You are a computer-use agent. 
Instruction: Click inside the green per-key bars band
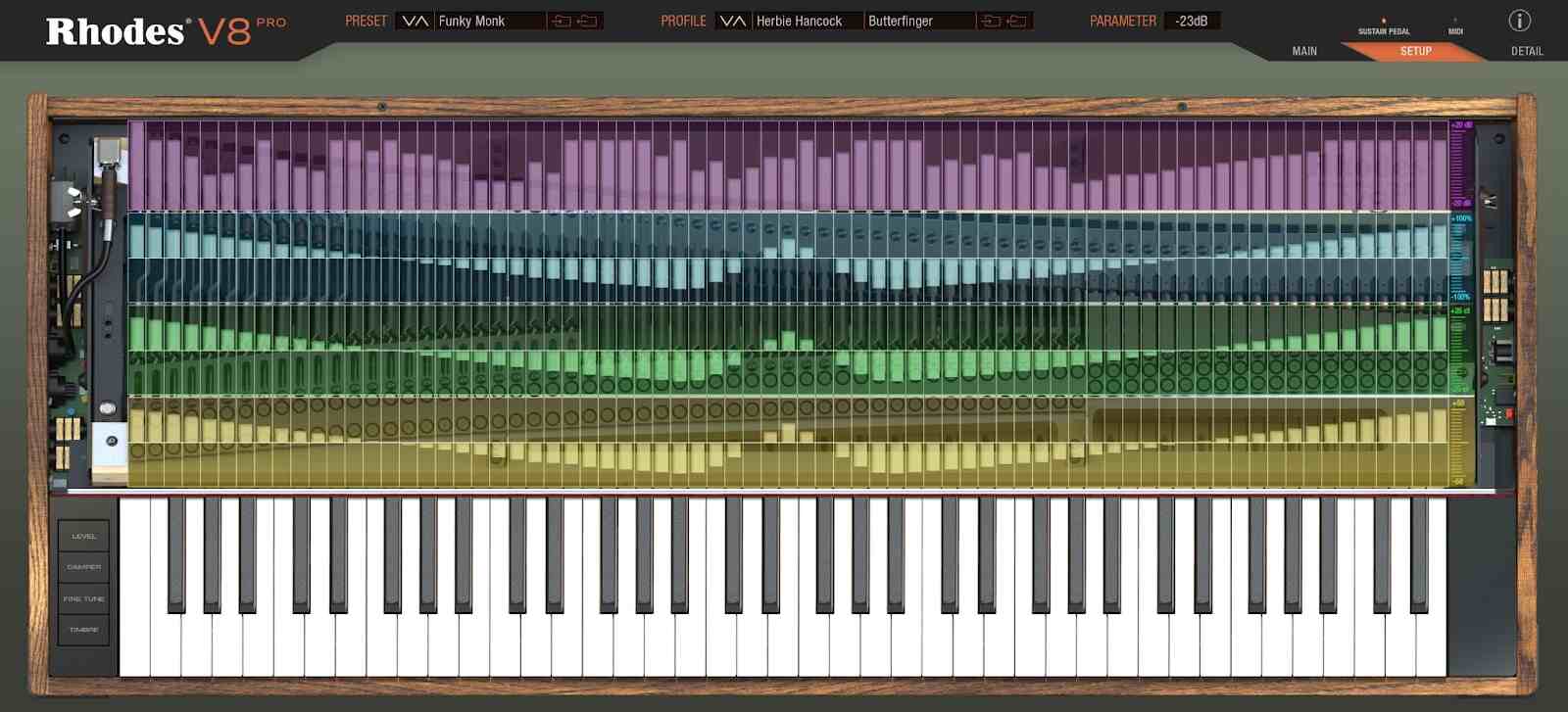788,350
